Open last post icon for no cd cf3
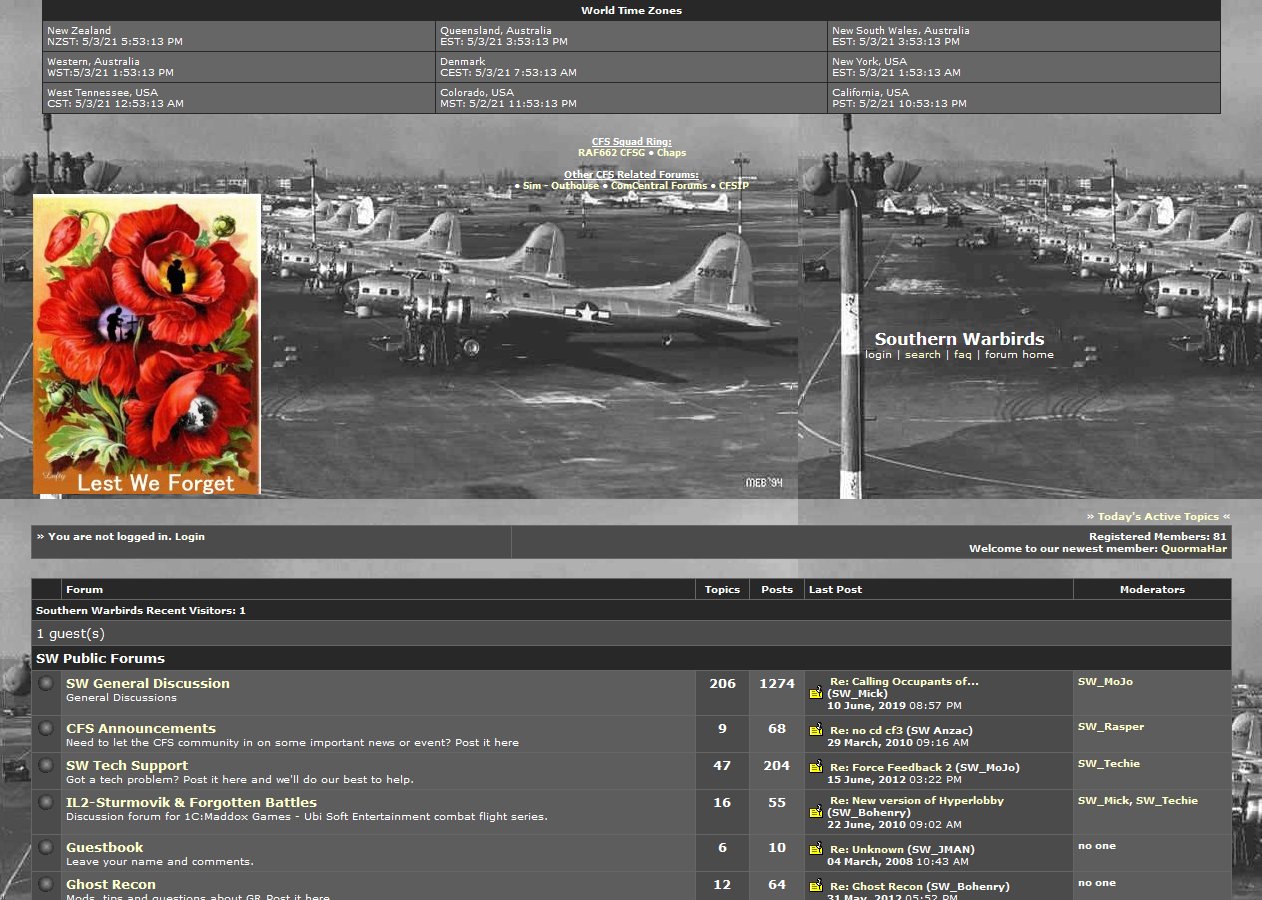Viewport: 1262px width, 900px height. point(816,730)
